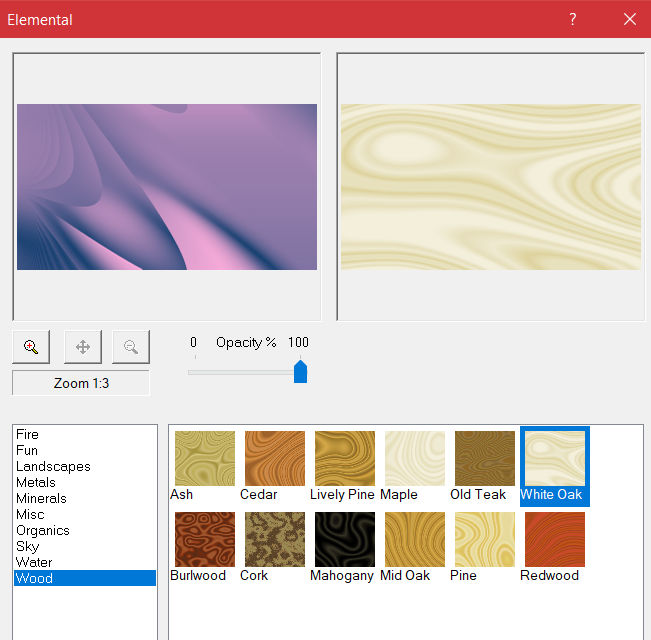The height and width of the screenshot is (640, 651).
Task: Select the Redwood texture
Action: coord(555,539)
